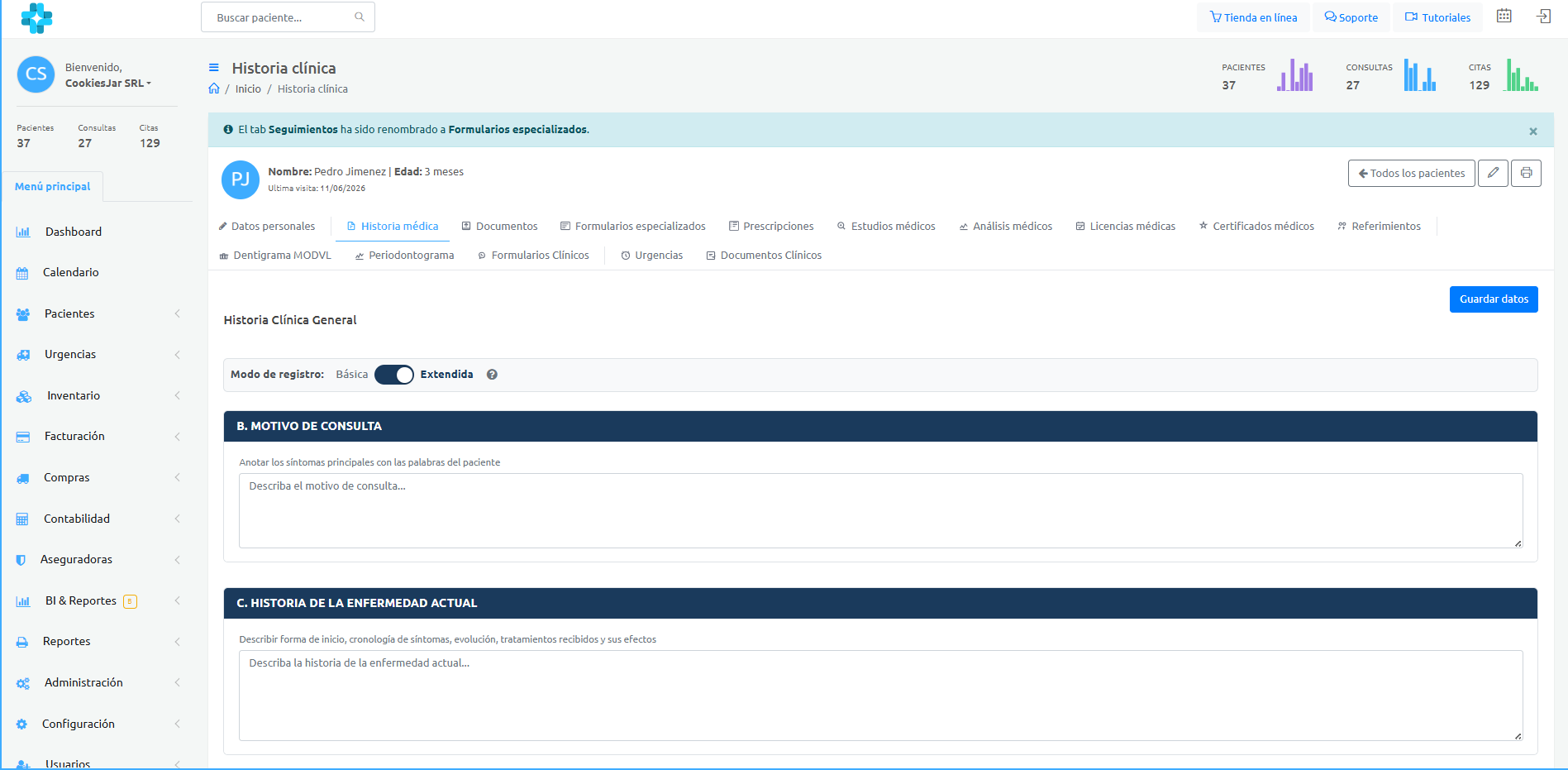The width and height of the screenshot is (1568, 770).
Task: Open the Tienda en línea link
Action: 1253,17
